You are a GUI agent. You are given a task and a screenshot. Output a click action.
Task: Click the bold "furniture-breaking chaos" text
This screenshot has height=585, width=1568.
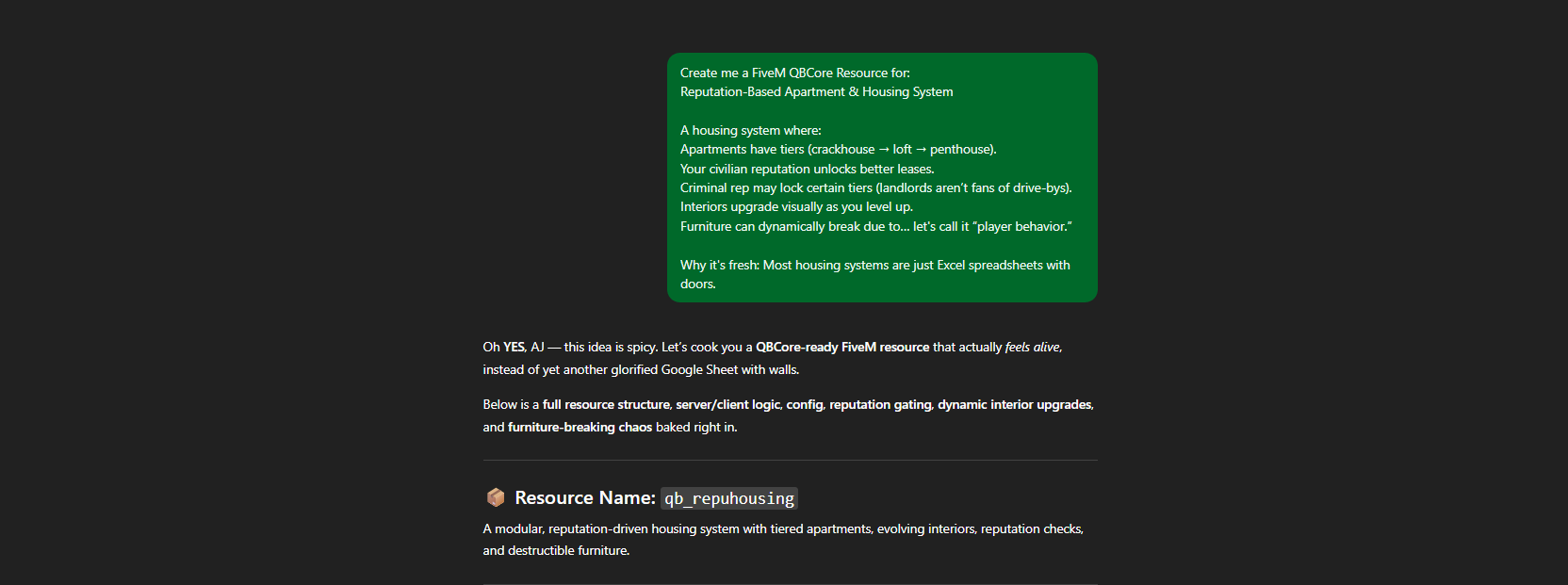580,427
